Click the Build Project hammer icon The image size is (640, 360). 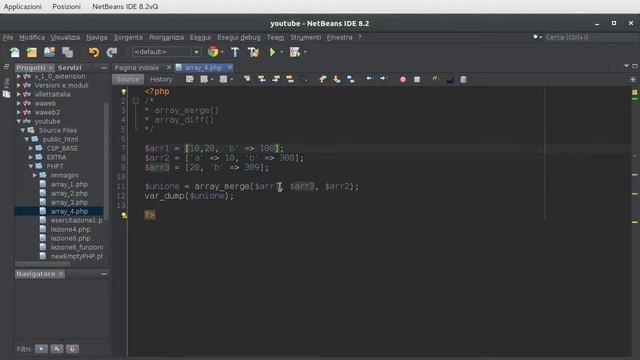click(x=235, y=52)
